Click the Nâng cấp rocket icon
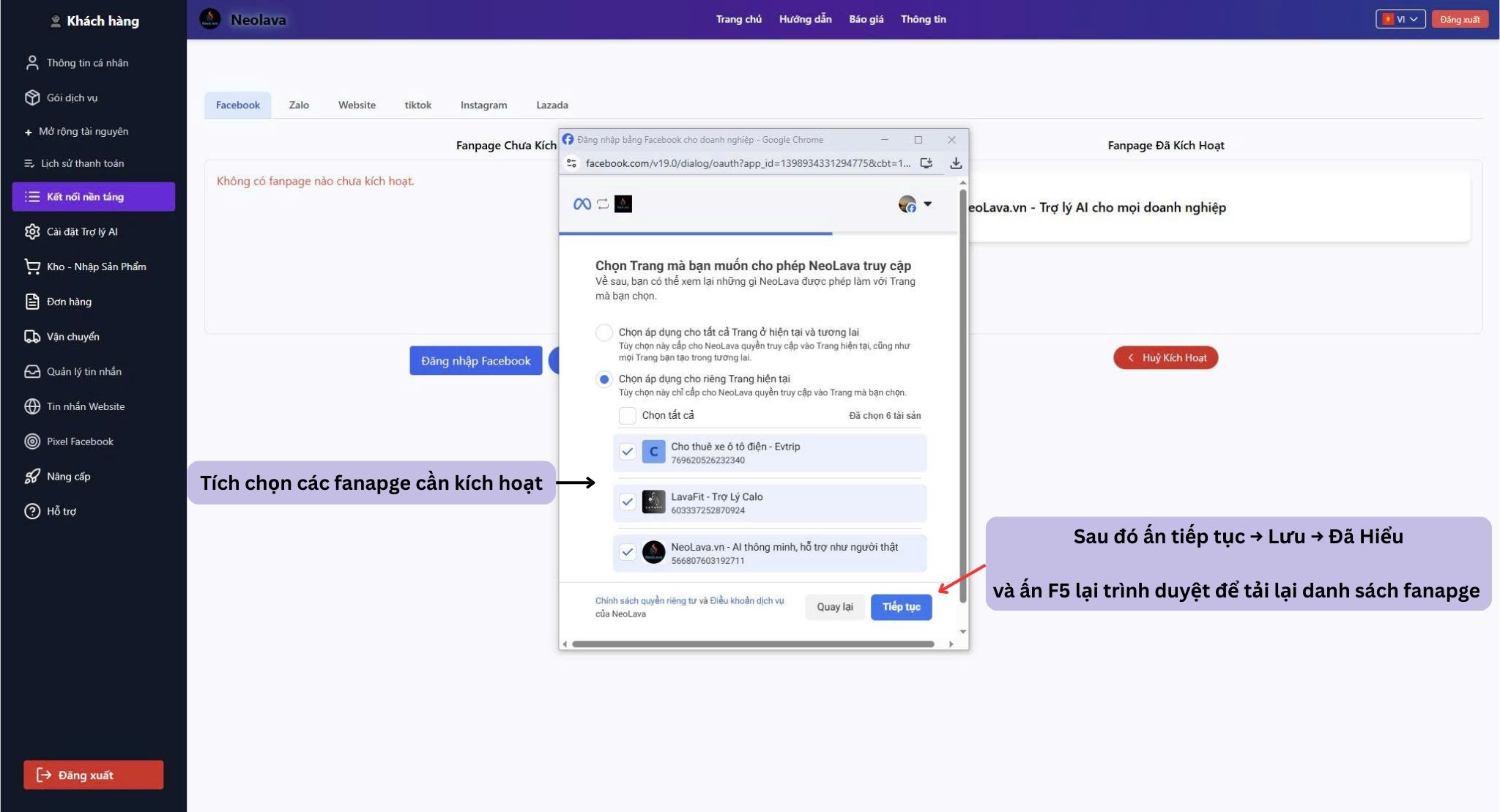The image size is (1500, 812). point(32,477)
